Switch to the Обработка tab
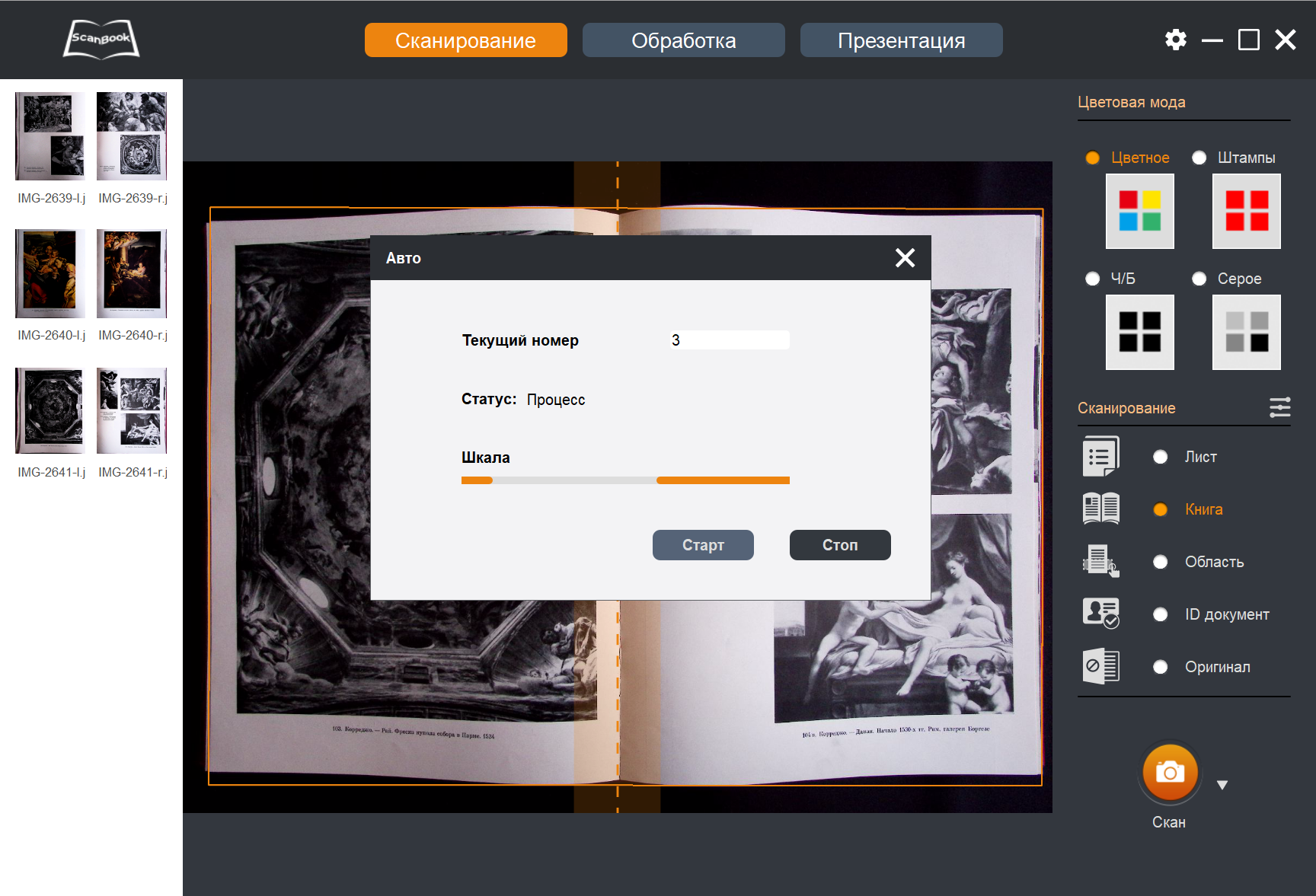The height and width of the screenshot is (896, 1316). (x=684, y=40)
